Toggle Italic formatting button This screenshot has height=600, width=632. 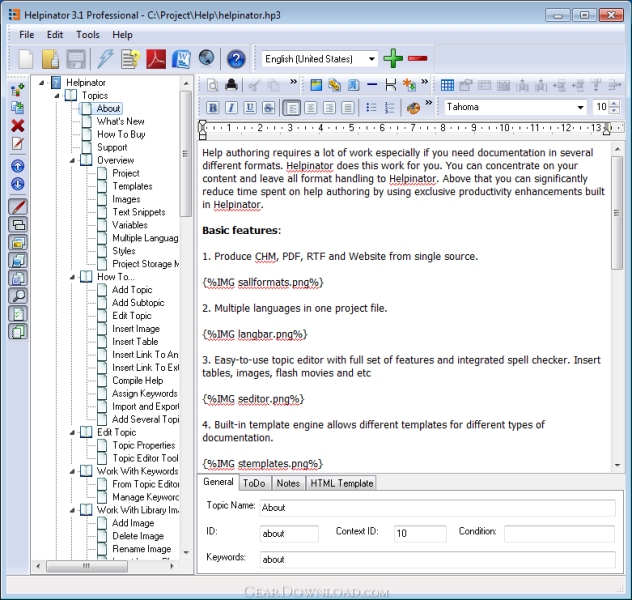(231, 108)
